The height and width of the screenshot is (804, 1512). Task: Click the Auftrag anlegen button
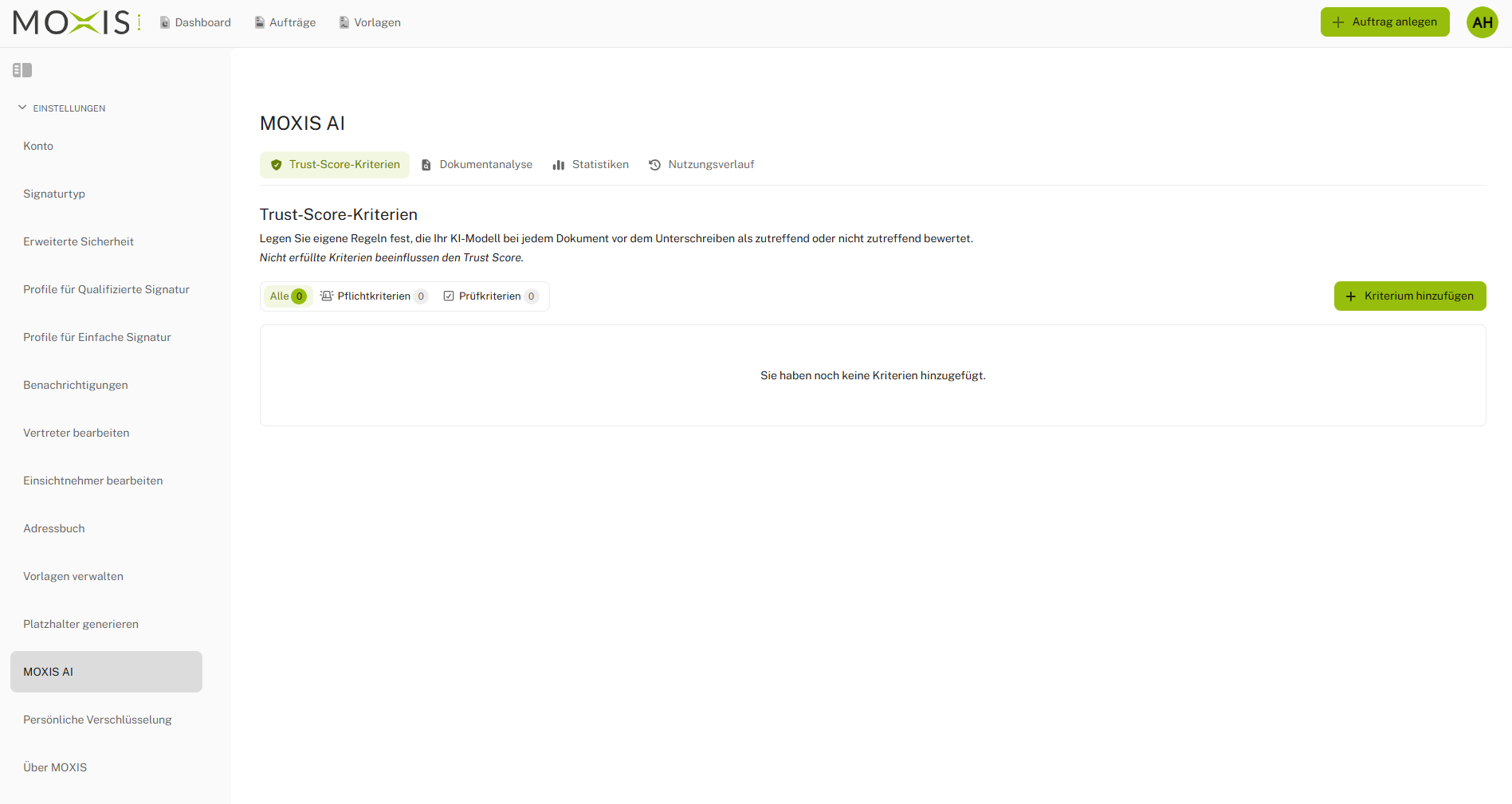(x=1385, y=22)
